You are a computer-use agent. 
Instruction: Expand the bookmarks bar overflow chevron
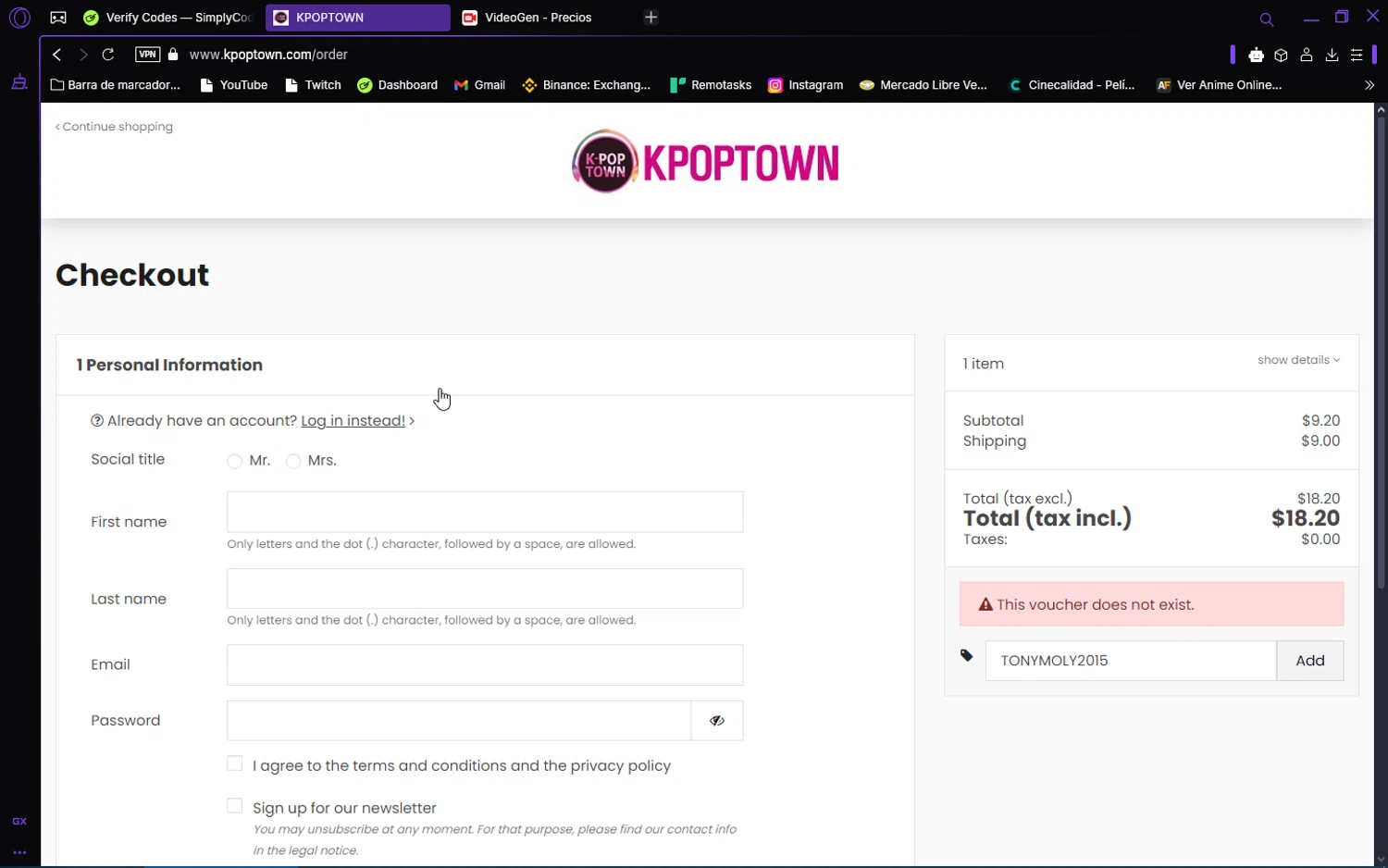pyautogui.click(x=1369, y=85)
